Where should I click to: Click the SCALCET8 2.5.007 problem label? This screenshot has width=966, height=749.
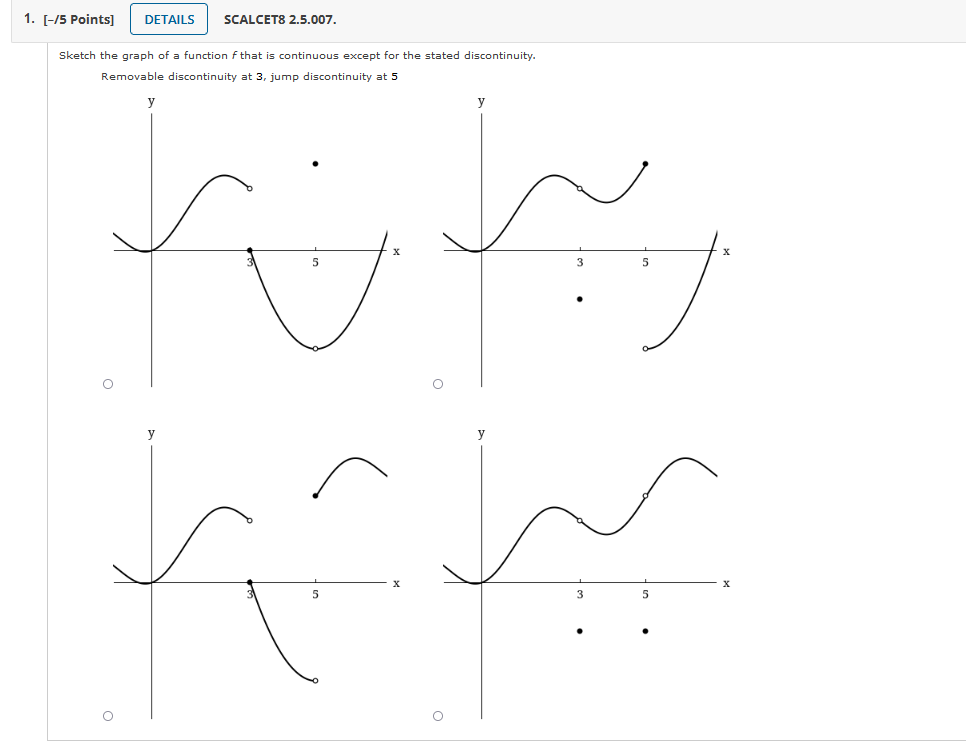(280, 18)
